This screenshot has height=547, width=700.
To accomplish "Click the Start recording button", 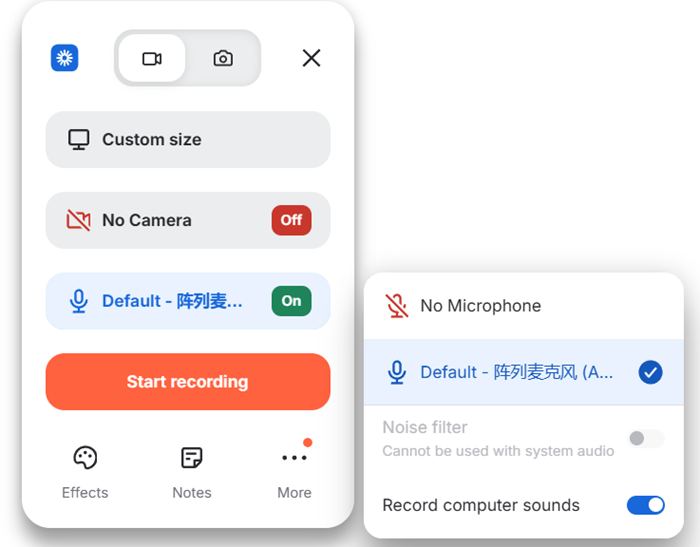I will [x=188, y=382].
